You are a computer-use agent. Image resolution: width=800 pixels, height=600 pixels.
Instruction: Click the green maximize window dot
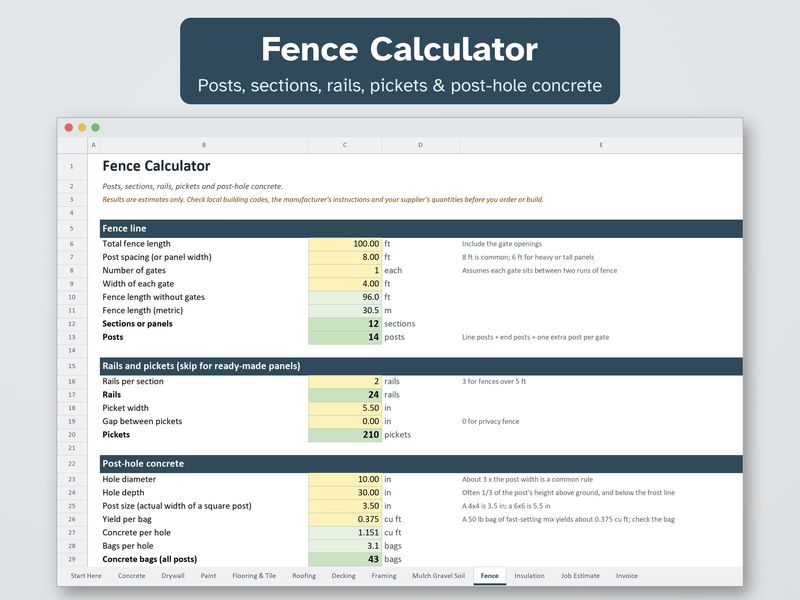tap(95, 128)
